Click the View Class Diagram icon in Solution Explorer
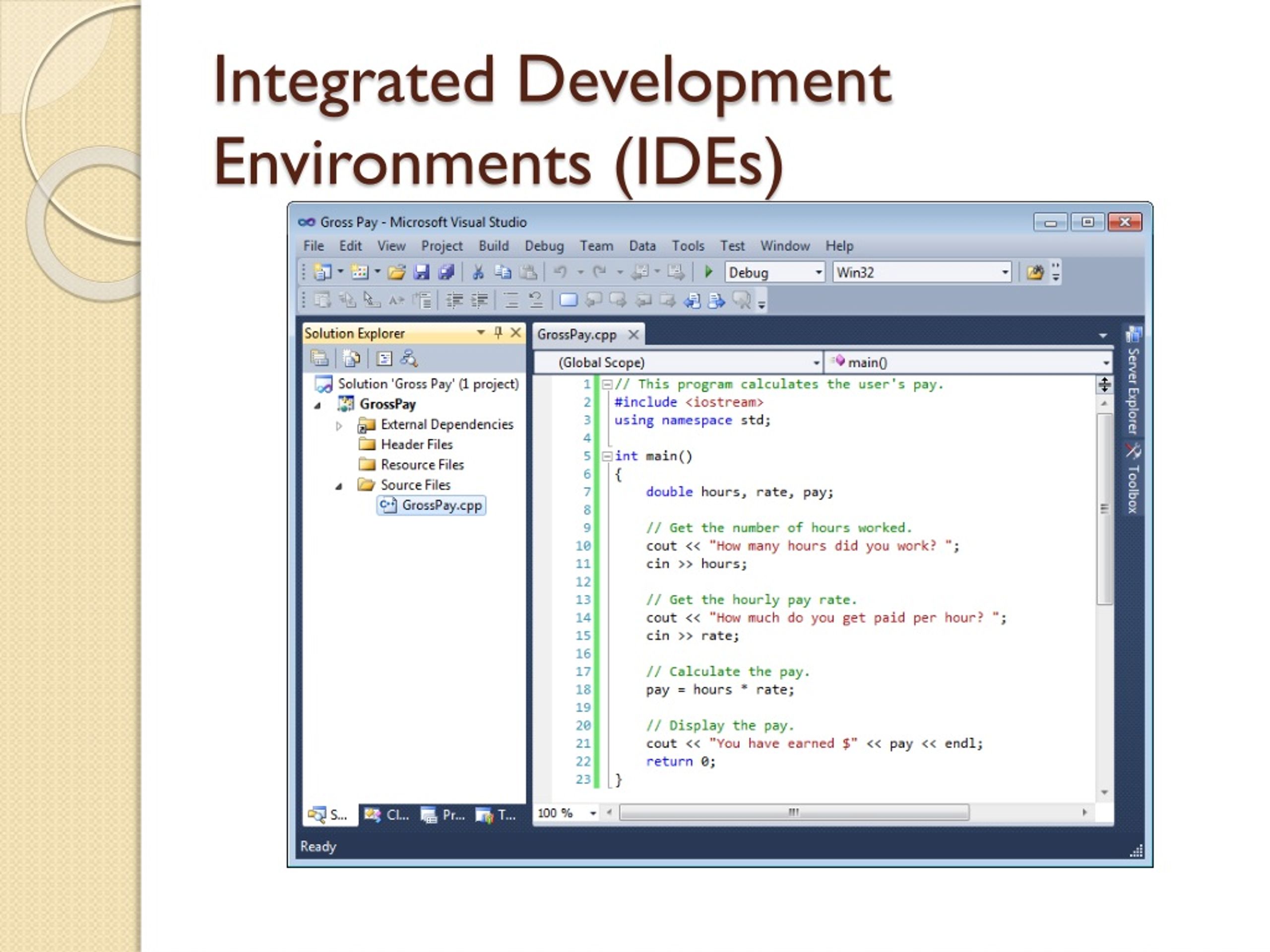This screenshot has height=952, width=1270. tap(409, 358)
